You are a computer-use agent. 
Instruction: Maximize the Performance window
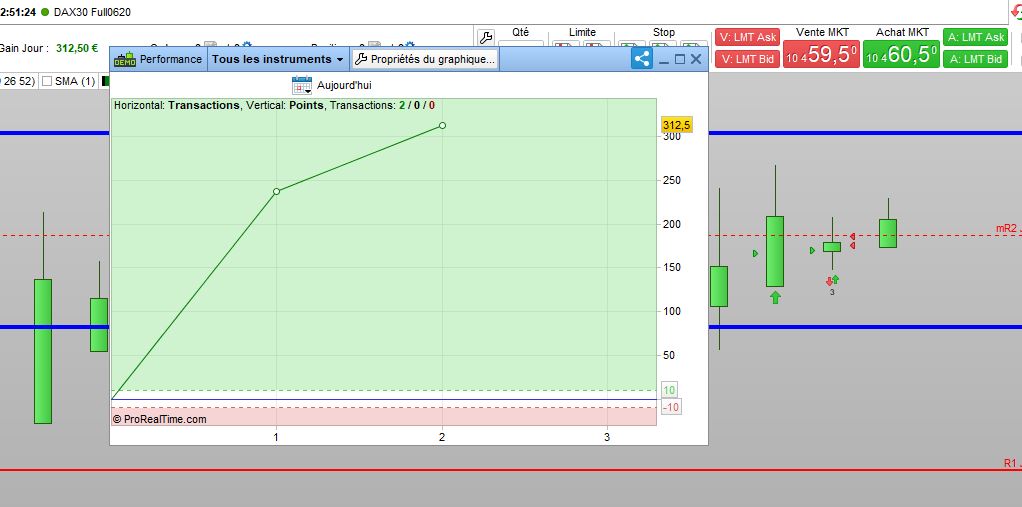[x=680, y=59]
